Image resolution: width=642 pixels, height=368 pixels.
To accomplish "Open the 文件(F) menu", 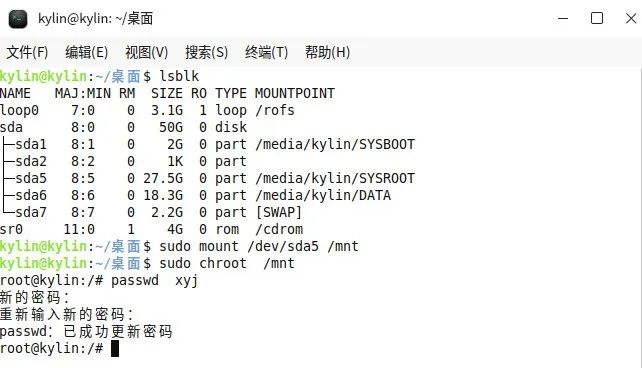I will click(x=27, y=52).
